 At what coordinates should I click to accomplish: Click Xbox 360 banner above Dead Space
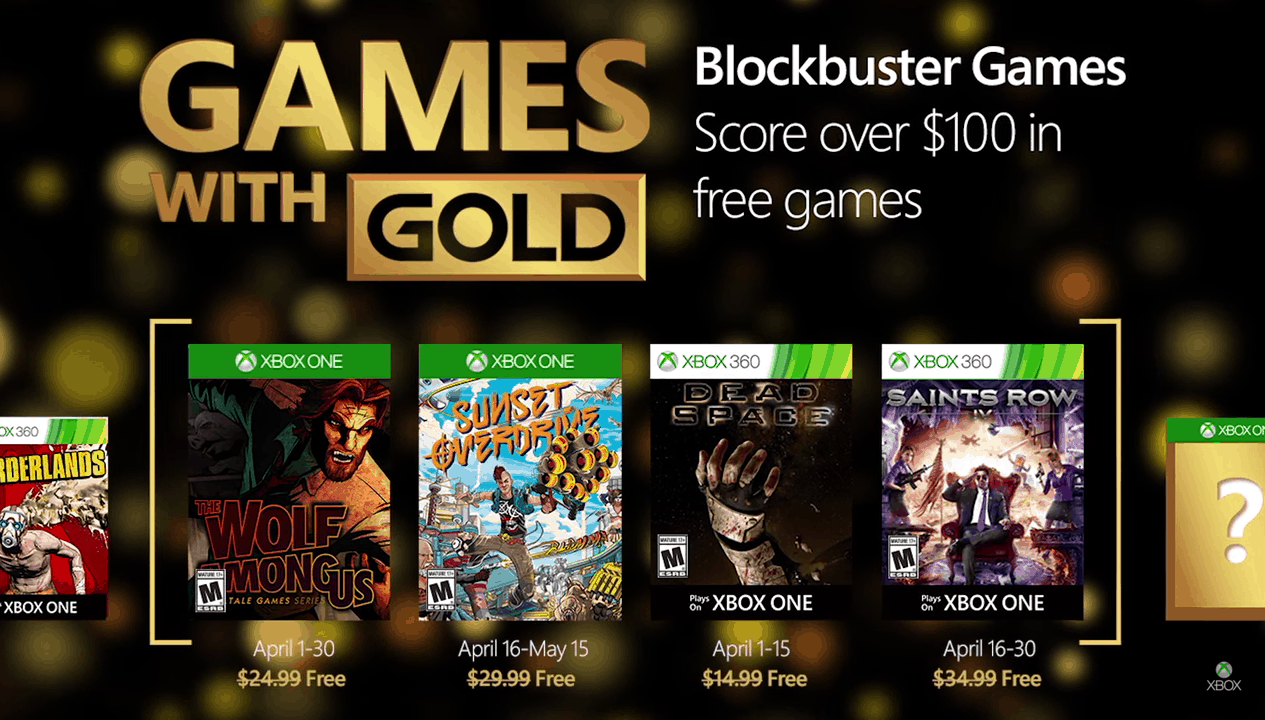pyautogui.click(x=750, y=361)
